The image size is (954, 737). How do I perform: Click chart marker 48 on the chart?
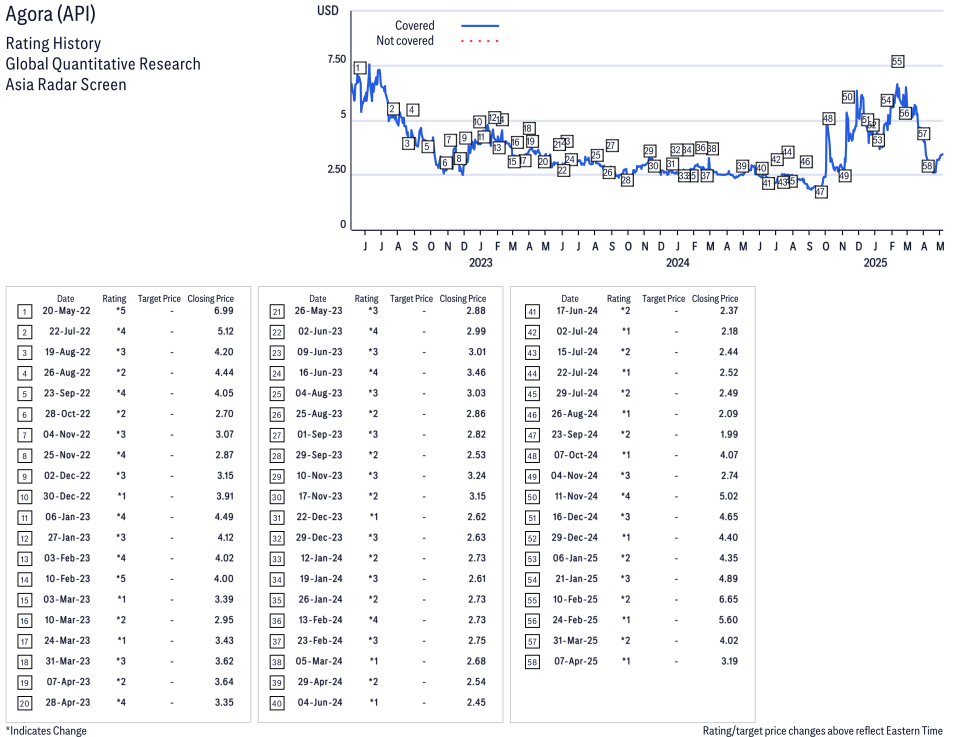828,119
